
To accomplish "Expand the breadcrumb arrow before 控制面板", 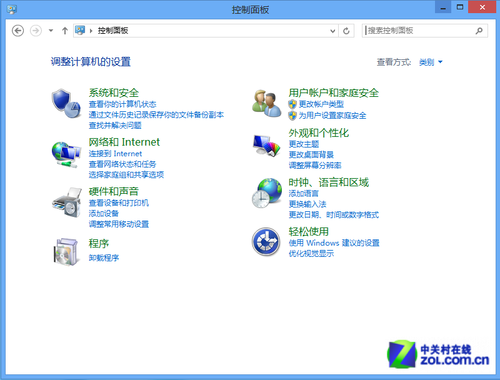I will (x=91, y=31).
